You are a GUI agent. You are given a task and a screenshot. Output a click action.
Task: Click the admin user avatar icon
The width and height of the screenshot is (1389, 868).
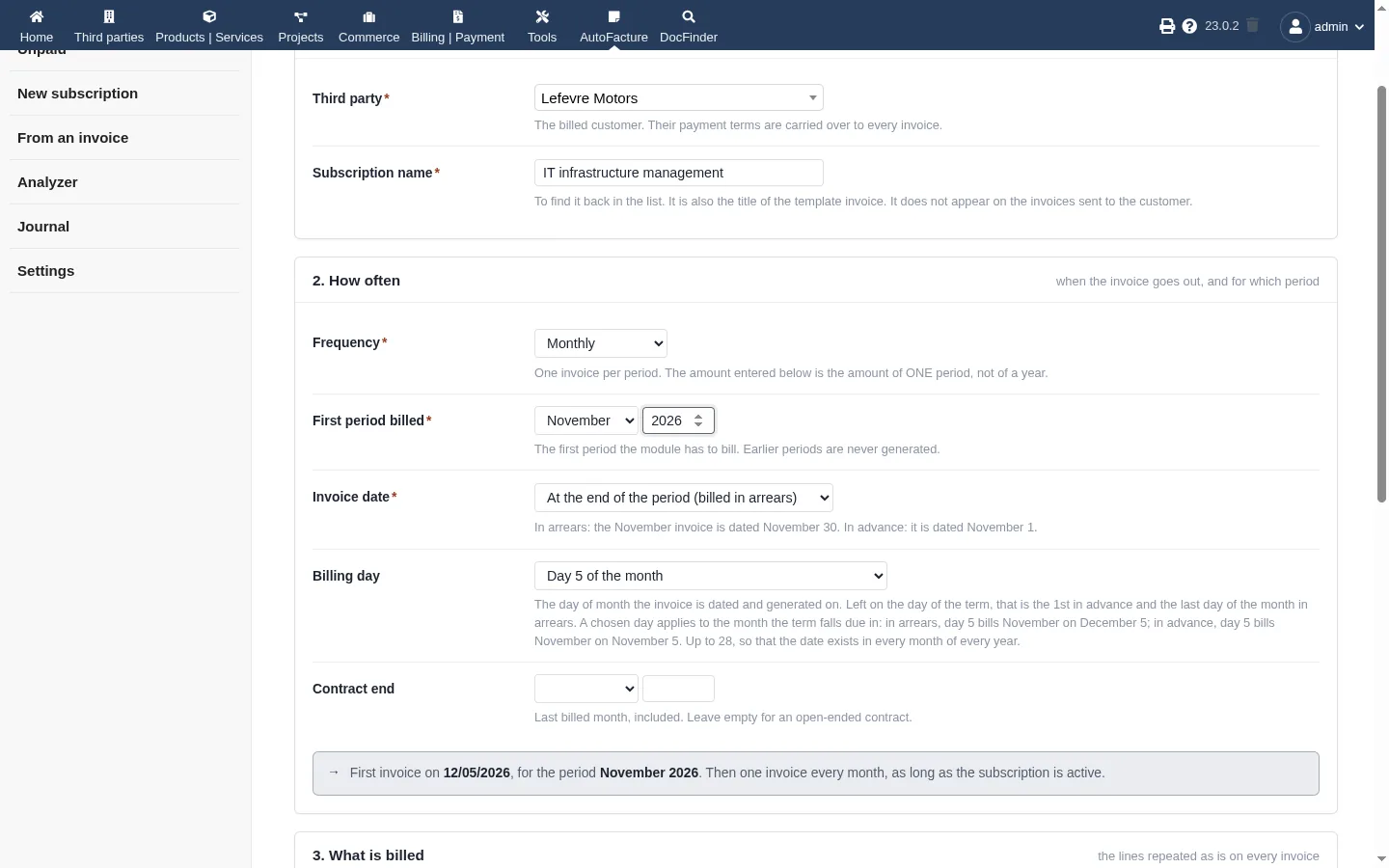tap(1295, 26)
